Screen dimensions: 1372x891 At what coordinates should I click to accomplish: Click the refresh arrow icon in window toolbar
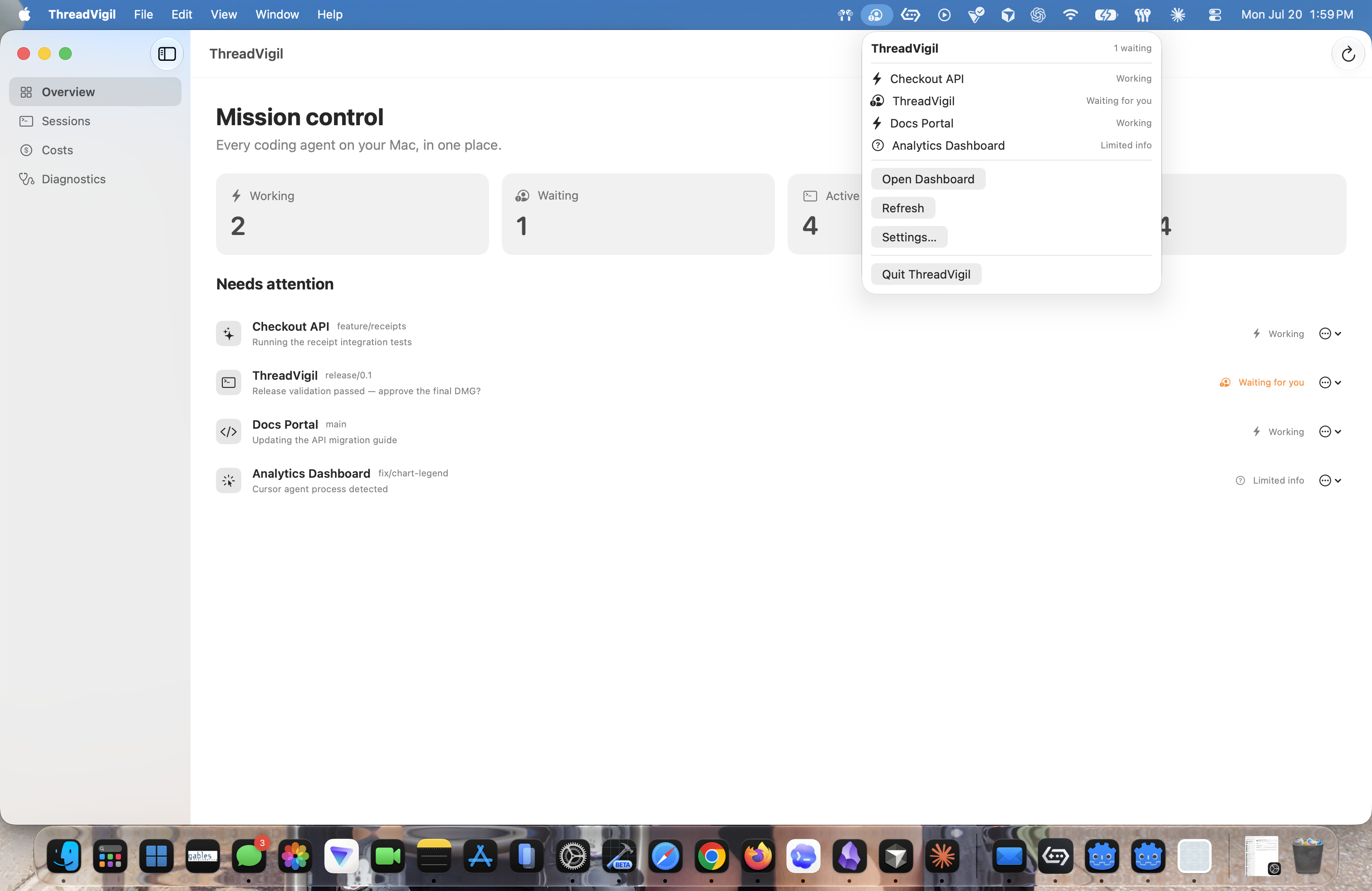1348,54
